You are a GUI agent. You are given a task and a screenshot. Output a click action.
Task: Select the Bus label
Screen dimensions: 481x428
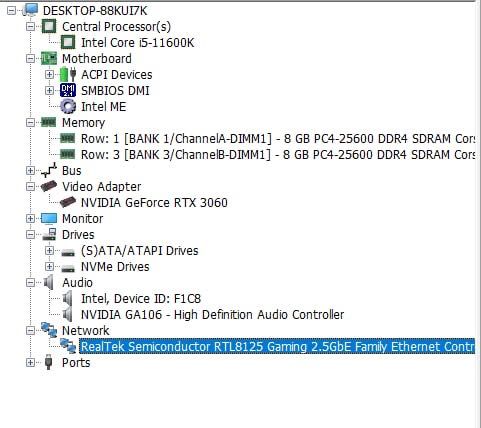point(72,171)
